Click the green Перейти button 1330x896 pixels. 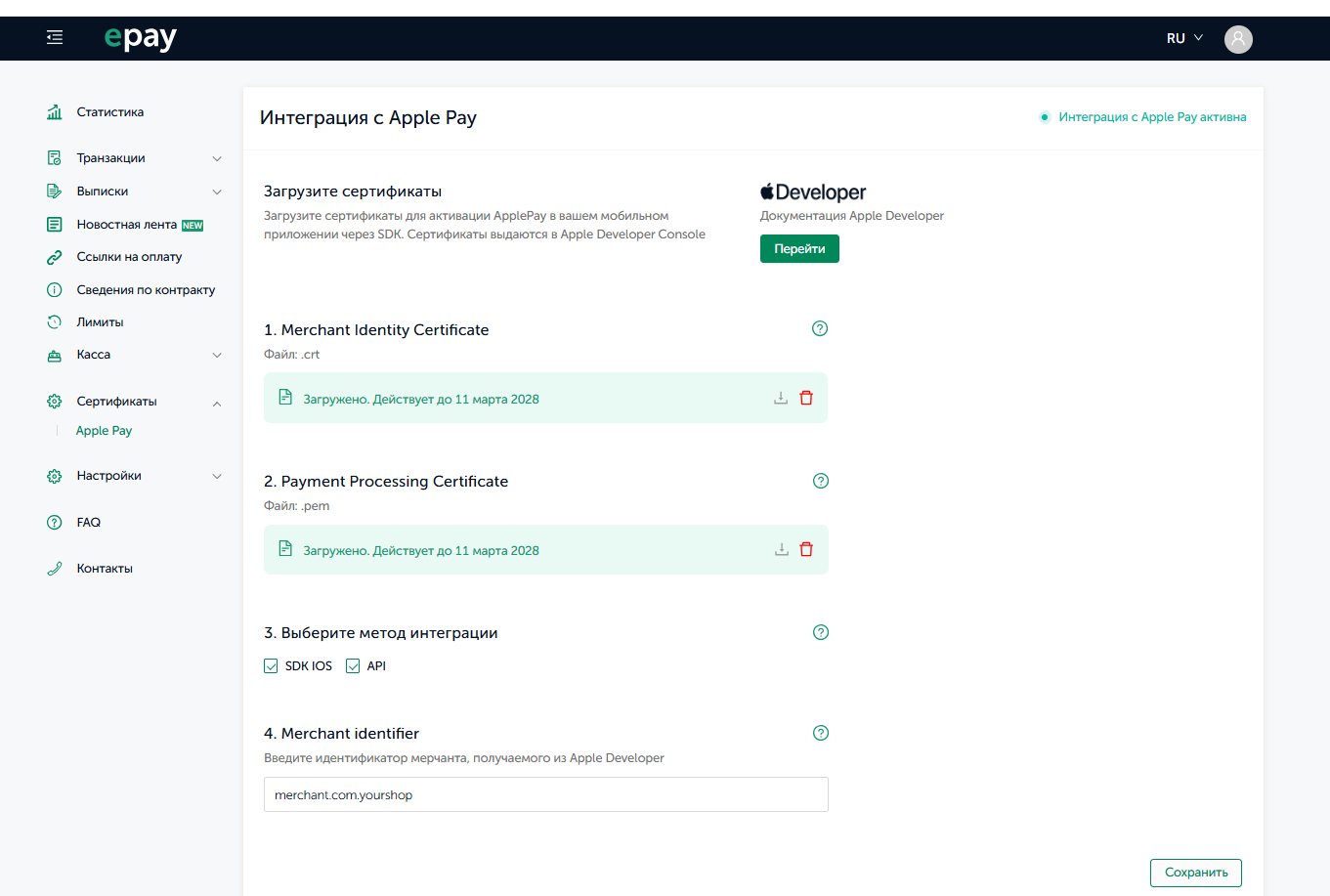coord(799,249)
